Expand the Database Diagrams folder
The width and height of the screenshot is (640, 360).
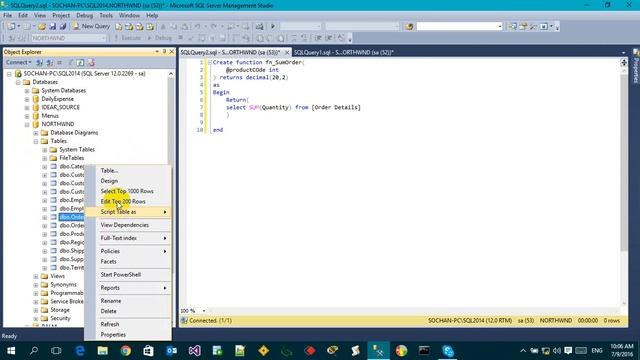(x=36, y=133)
